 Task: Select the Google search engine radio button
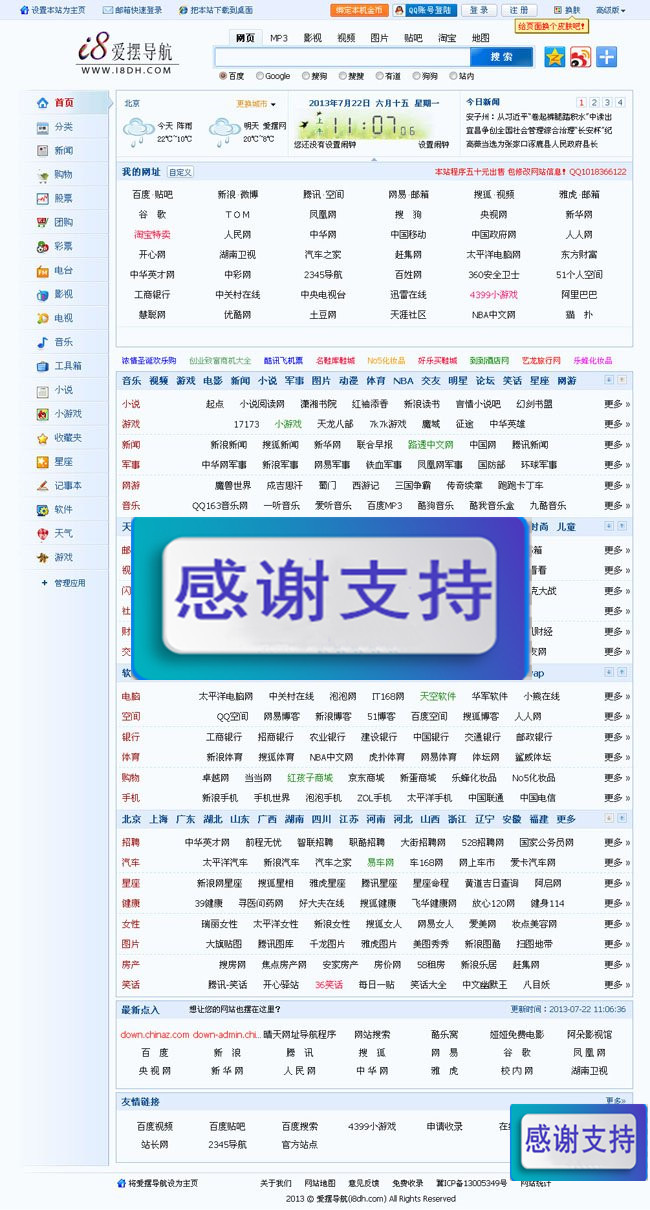(x=260, y=76)
